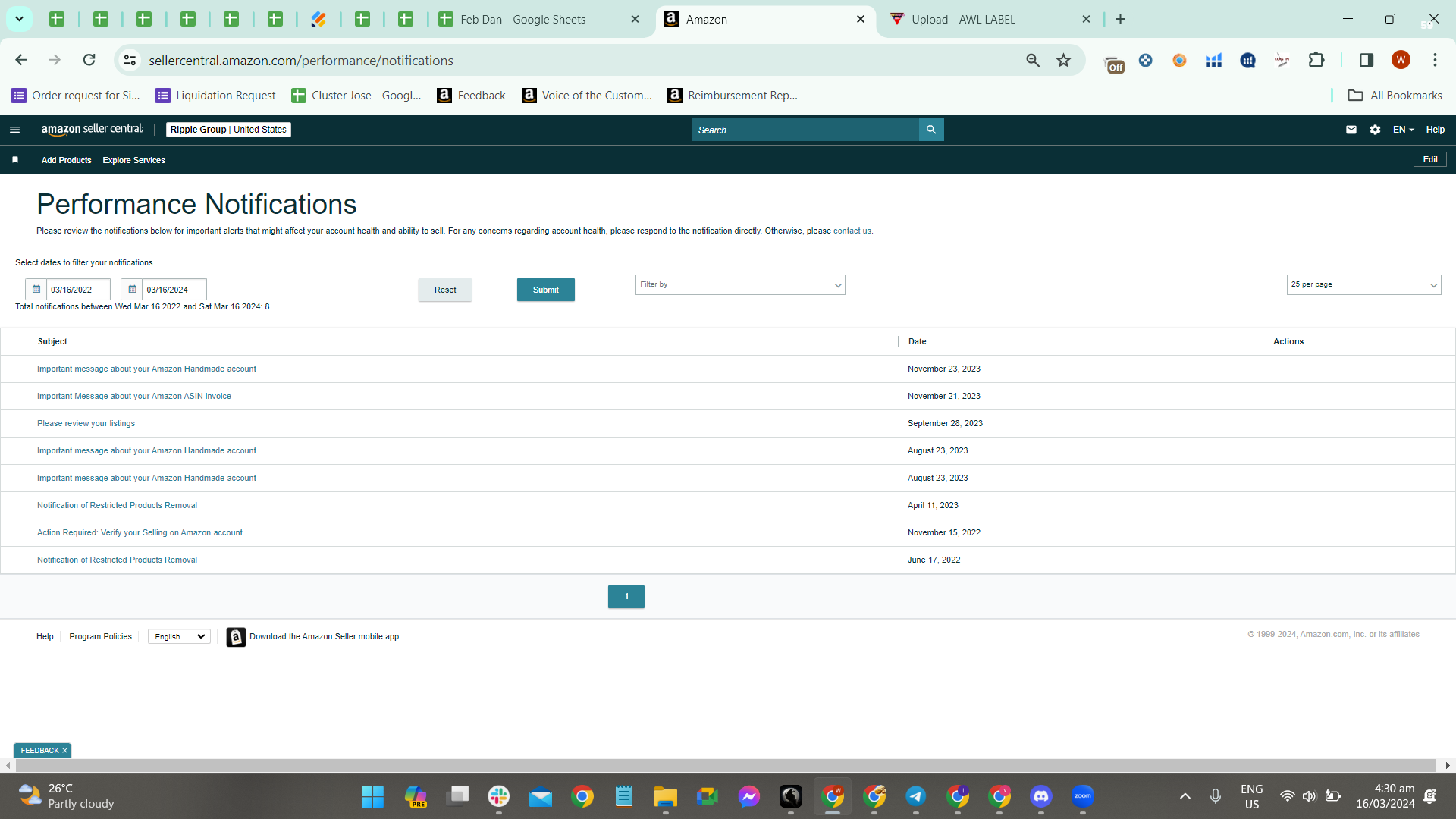
Task: Show hidden system tray icons
Action: tap(1185, 796)
